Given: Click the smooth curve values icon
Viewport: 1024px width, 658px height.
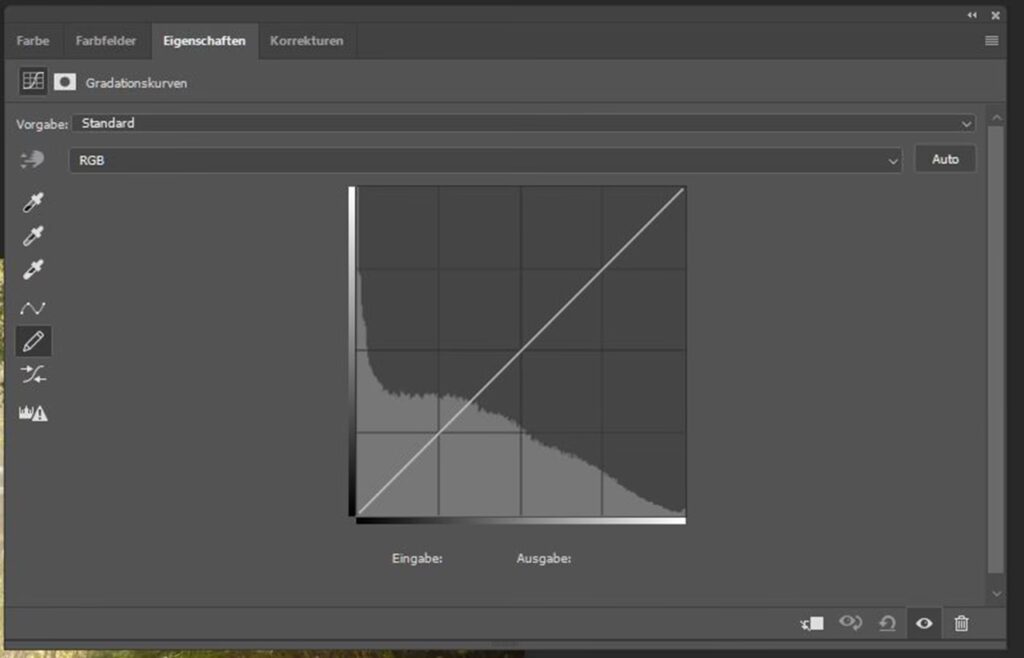Looking at the screenshot, I should [33, 375].
